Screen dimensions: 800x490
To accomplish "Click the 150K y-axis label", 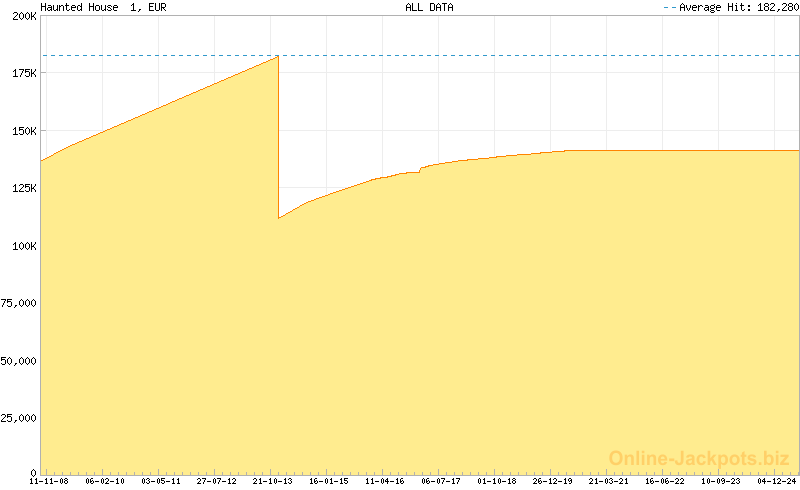I will [24, 131].
